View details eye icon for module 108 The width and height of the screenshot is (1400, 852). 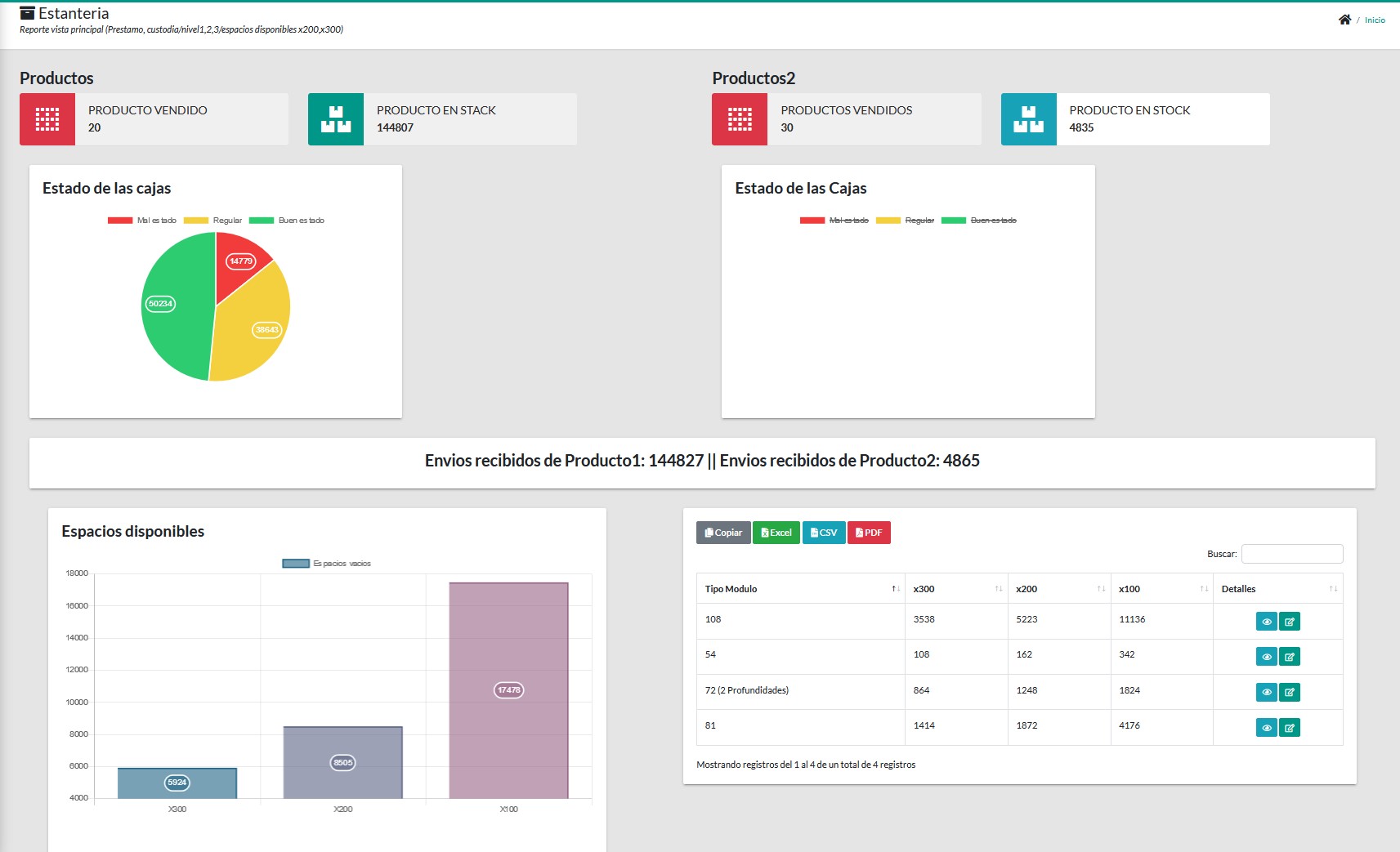(1267, 622)
